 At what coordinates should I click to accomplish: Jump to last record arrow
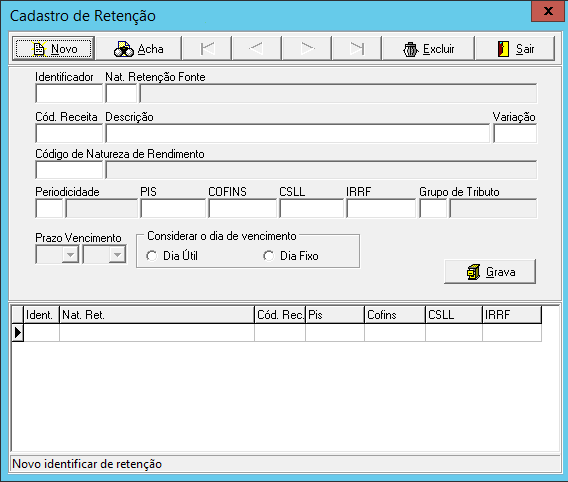[357, 48]
